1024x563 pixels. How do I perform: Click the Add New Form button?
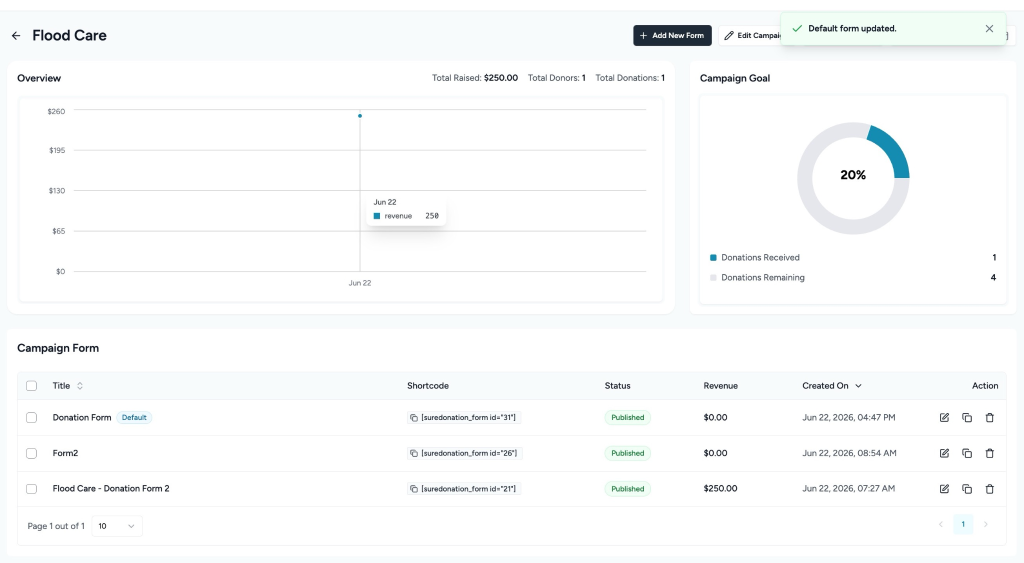(672, 35)
